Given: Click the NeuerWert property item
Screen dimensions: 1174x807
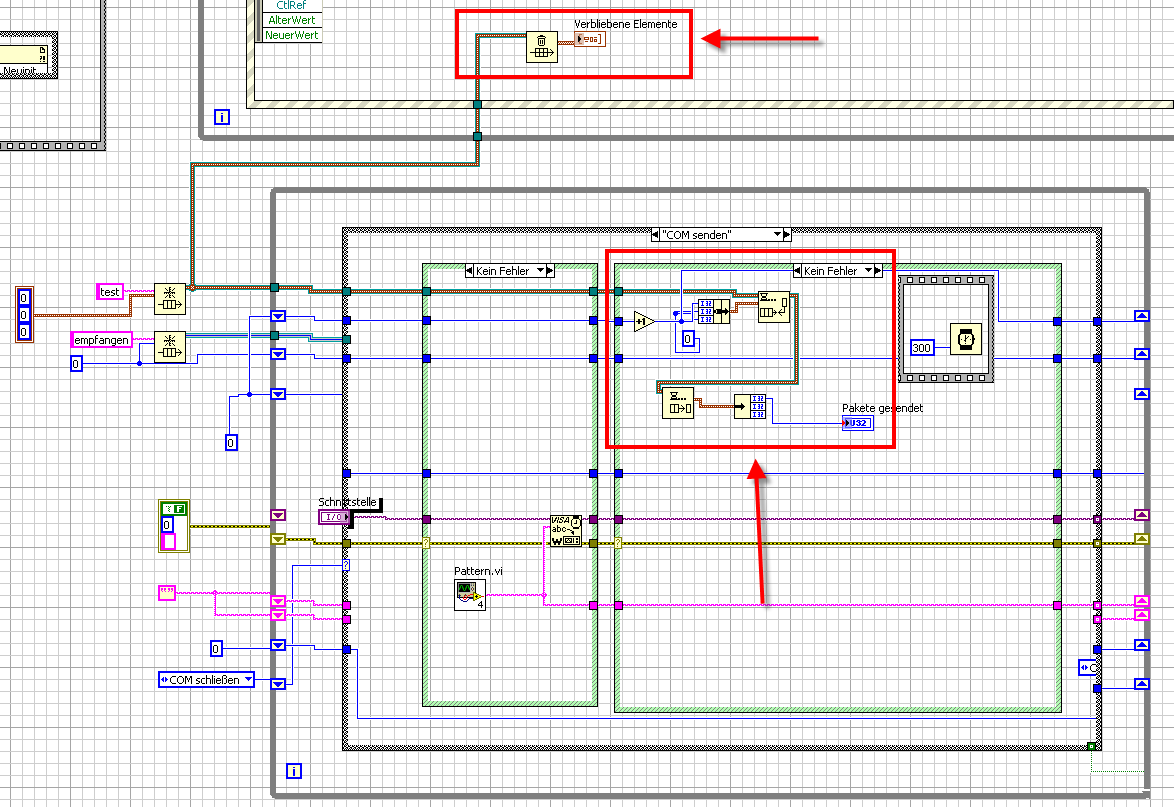Looking at the screenshot, I should pyautogui.click(x=291, y=35).
